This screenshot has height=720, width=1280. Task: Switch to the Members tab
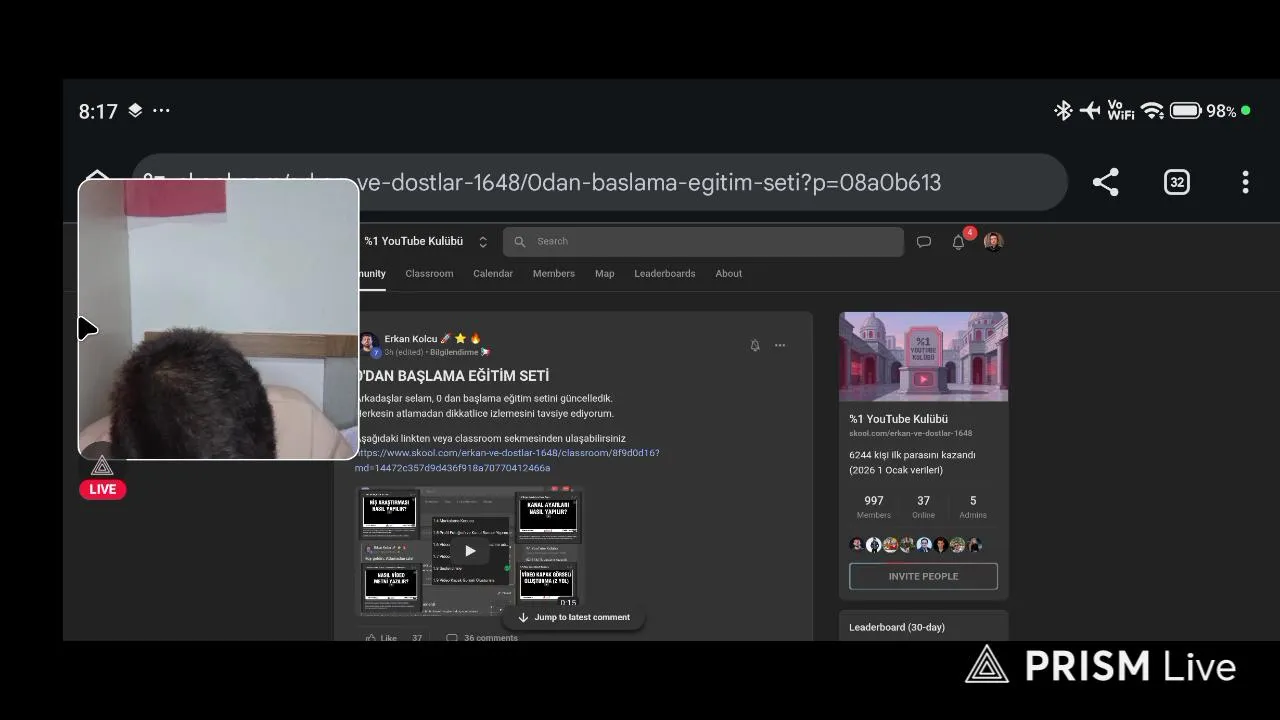tap(554, 273)
